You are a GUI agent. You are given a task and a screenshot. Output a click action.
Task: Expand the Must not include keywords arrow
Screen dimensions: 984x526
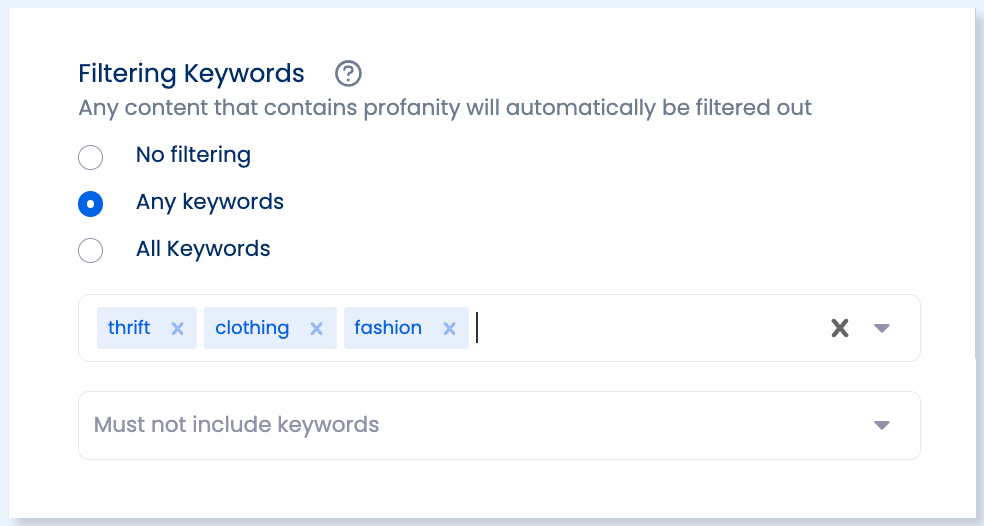tap(882, 426)
